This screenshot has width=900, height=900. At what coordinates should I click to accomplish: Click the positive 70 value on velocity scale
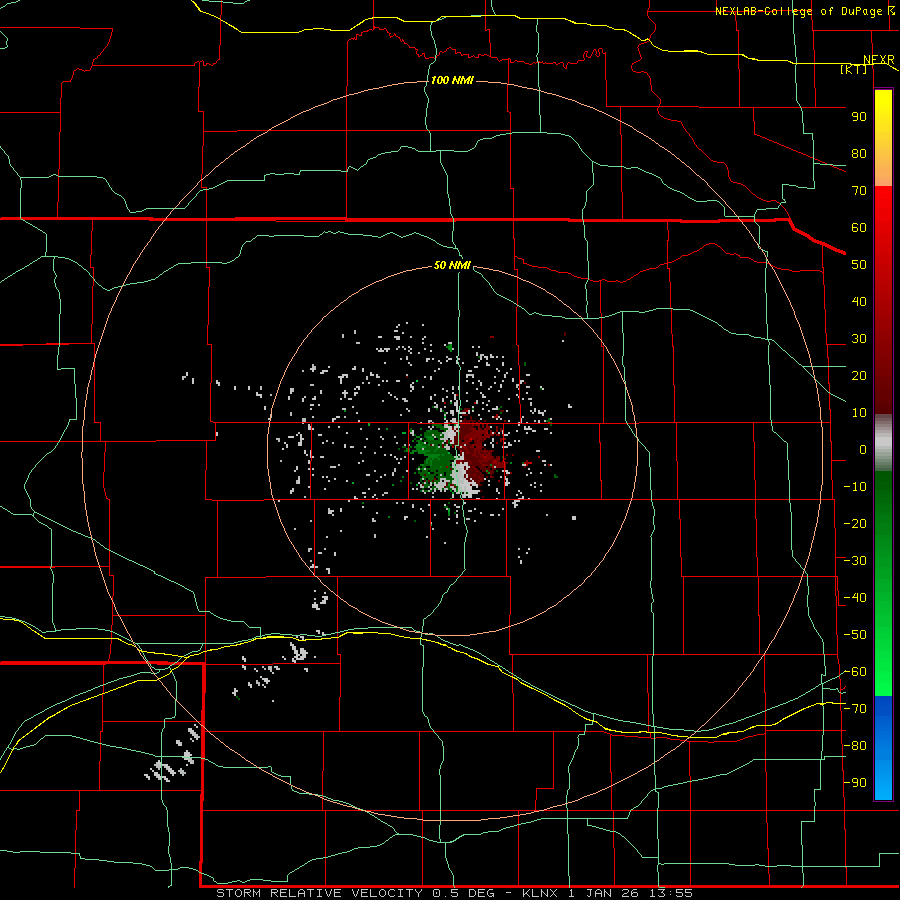(x=859, y=191)
